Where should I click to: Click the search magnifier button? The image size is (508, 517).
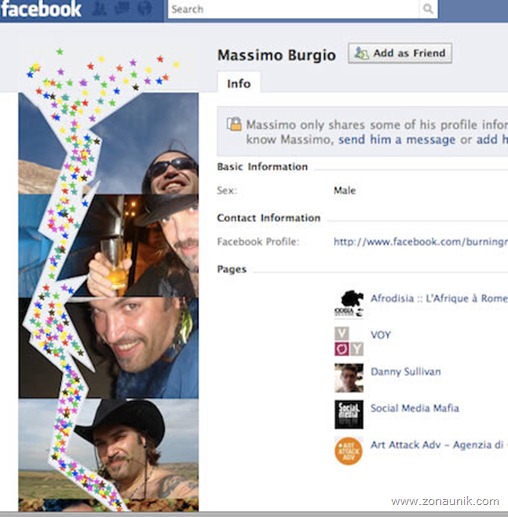(x=428, y=9)
